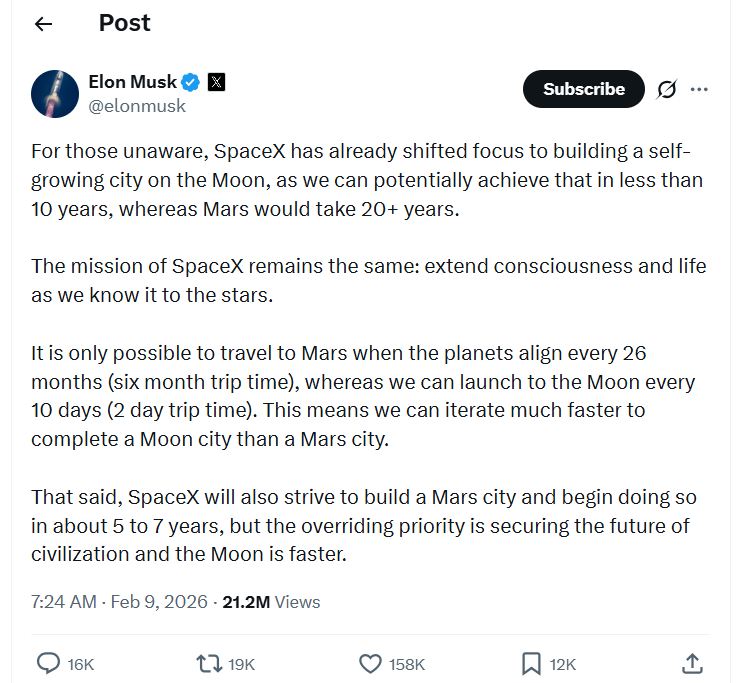Open the post timestamp 7:24 AM link
The height and width of the screenshot is (683, 736).
(64, 601)
